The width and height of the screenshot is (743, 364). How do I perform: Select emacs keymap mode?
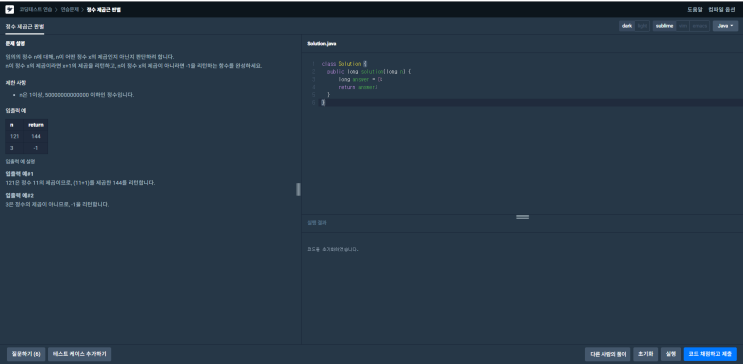point(699,26)
